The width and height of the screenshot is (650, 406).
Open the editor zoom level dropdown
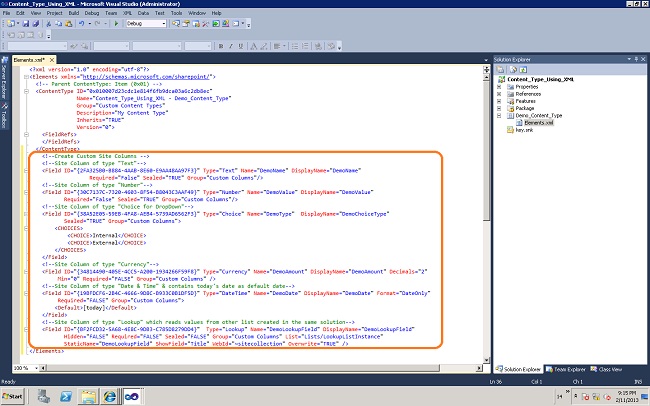(x=30, y=369)
